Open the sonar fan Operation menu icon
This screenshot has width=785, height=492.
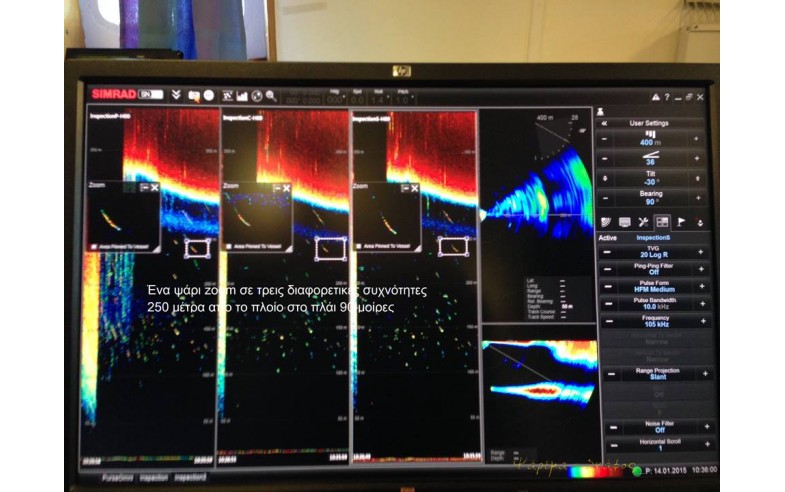coord(606,222)
